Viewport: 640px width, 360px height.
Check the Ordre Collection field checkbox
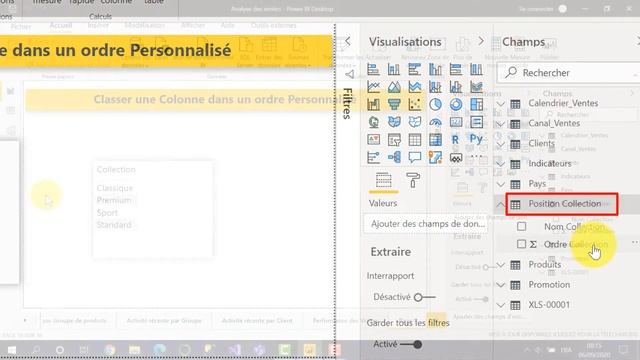click(521, 244)
